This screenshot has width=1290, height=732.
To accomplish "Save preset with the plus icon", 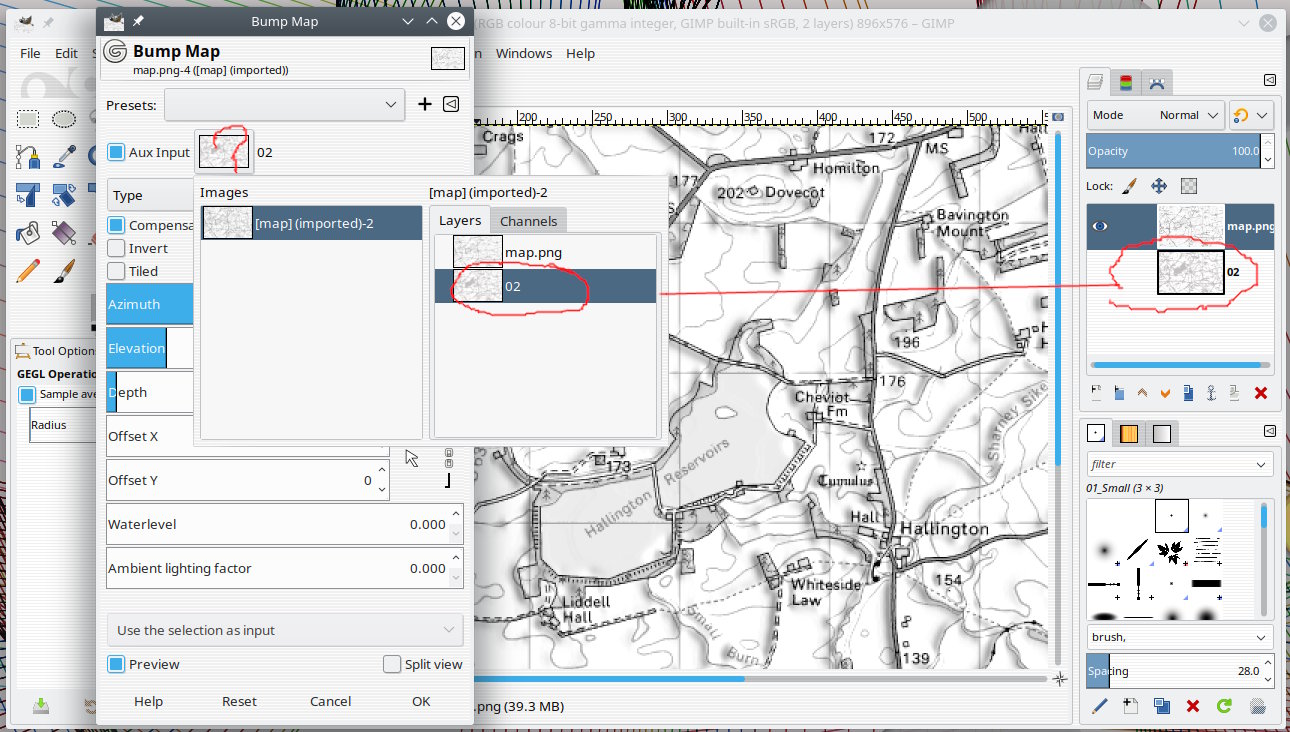I will point(425,104).
